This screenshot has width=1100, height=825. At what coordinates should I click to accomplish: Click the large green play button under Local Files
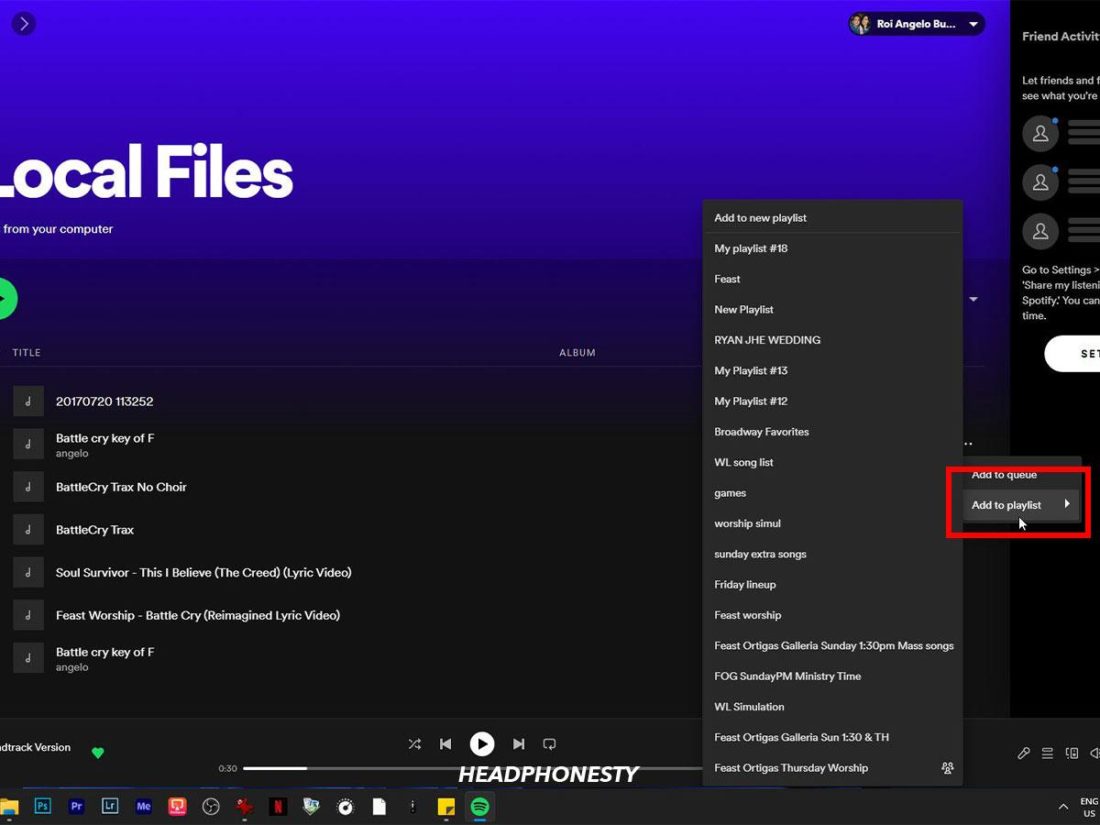(x=6, y=299)
